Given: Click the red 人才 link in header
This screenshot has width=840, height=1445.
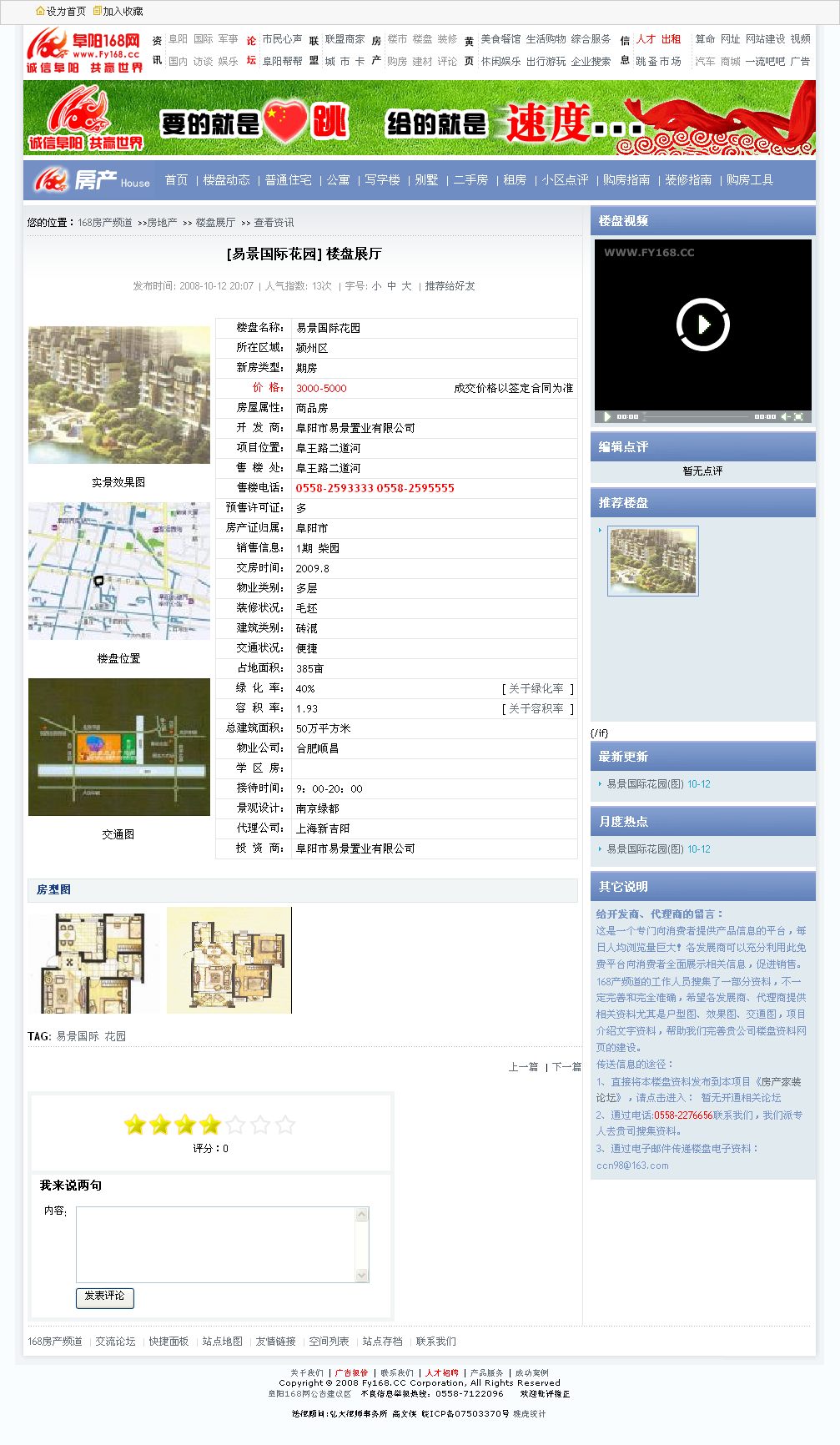Looking at the screenshot, I should 646,39.
